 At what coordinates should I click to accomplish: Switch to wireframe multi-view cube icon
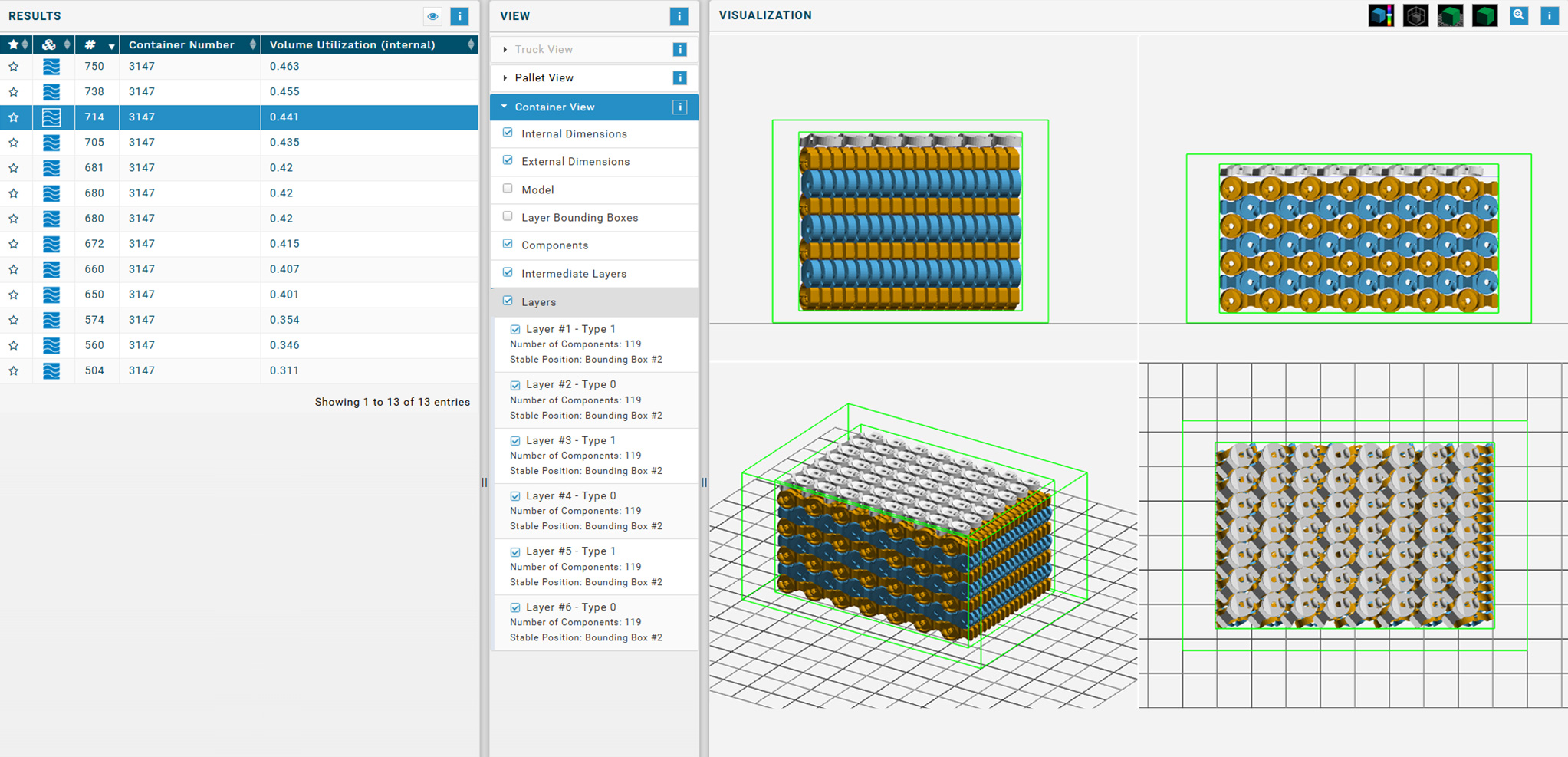(x=1415, y=15)
